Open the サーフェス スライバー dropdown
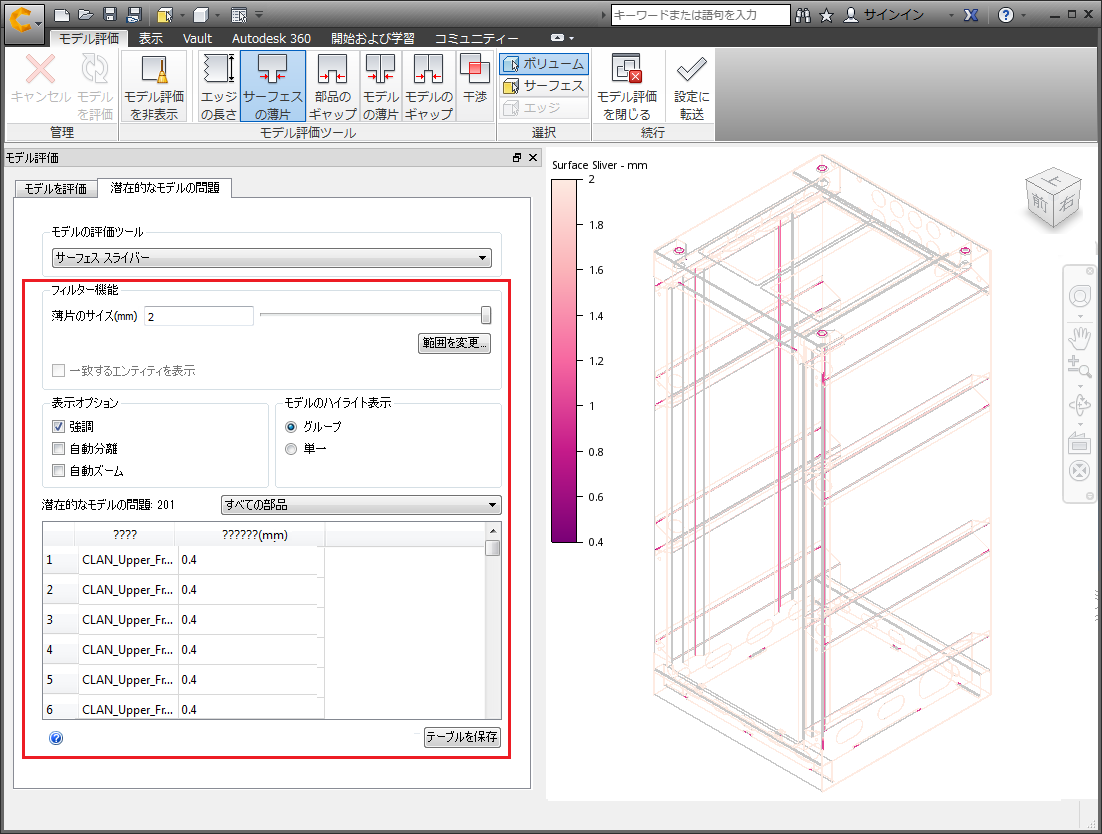Viewport: 1102px width, 834px height. [x=272, y=258]
